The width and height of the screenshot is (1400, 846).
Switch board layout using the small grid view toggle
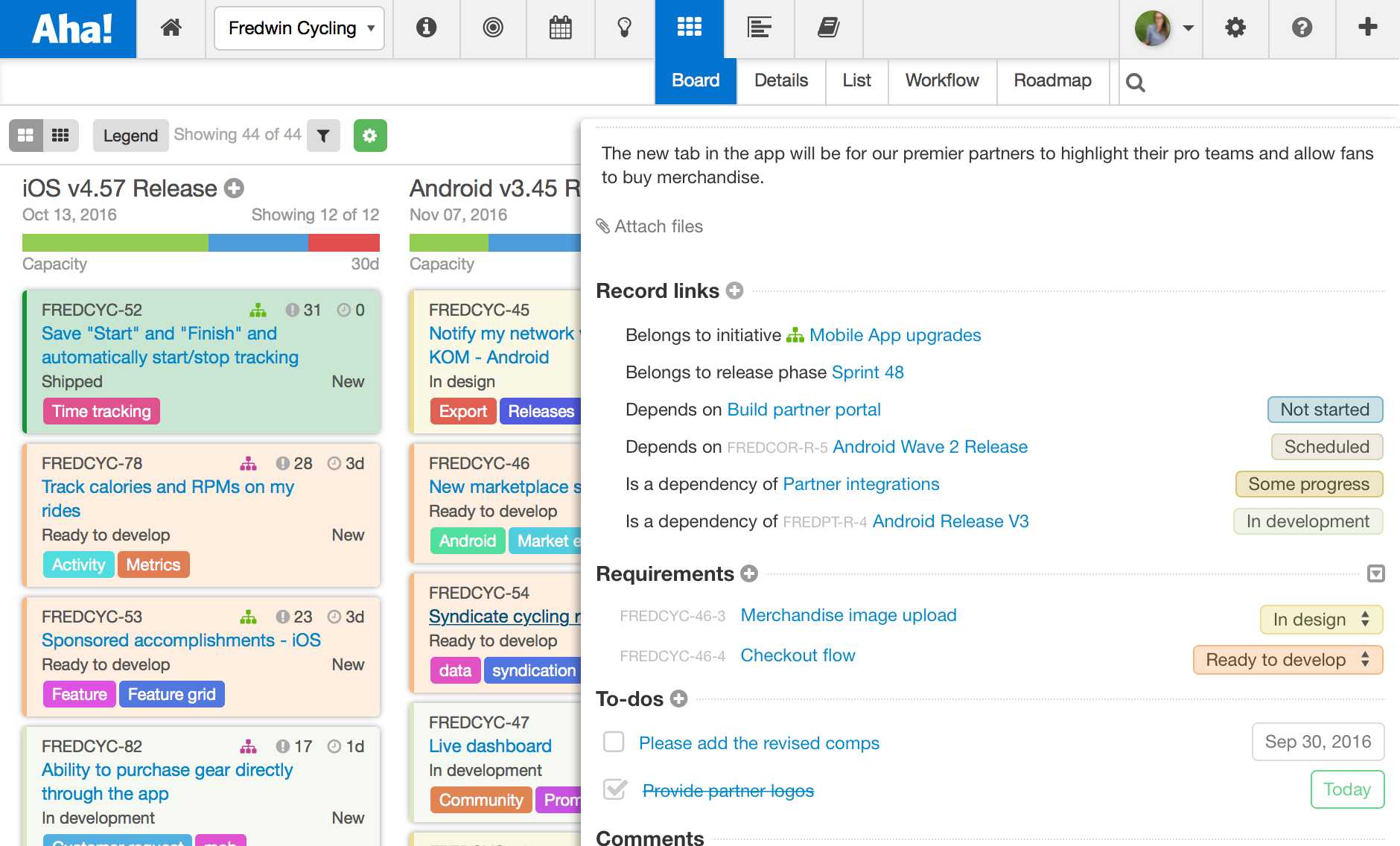point(60,136)
